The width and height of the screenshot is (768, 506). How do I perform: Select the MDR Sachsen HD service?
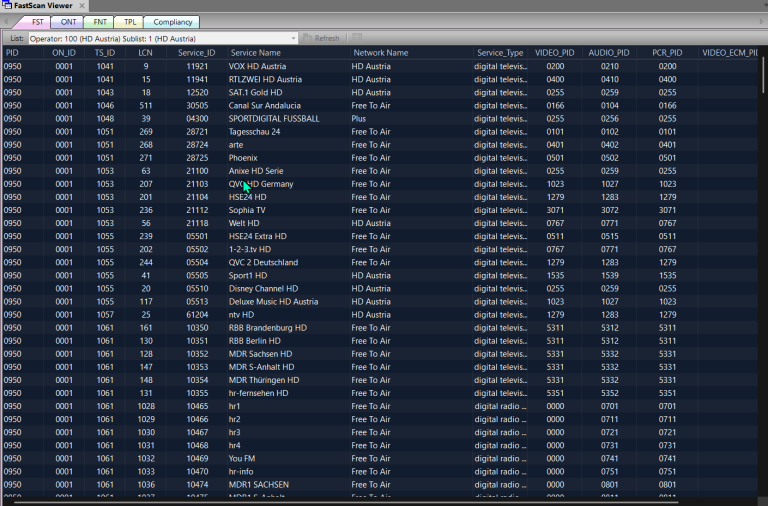tap(260, 354)
